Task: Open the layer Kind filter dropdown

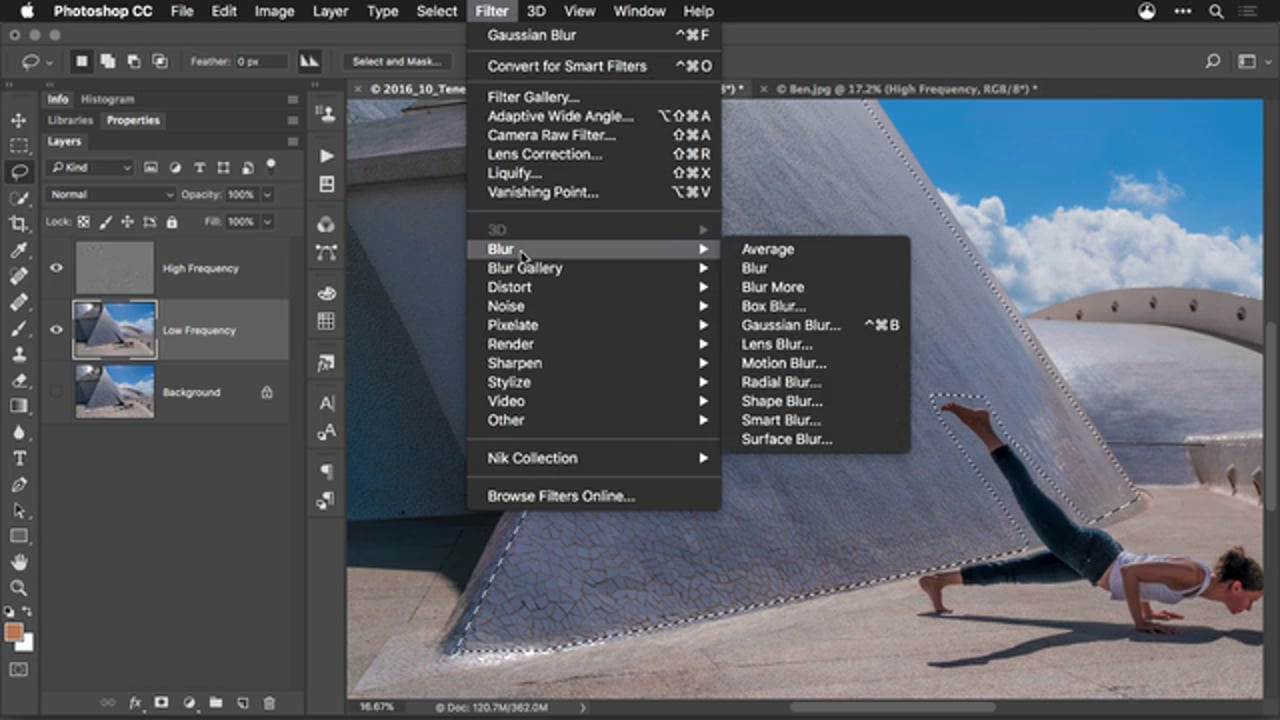Action: pos(90,167)
